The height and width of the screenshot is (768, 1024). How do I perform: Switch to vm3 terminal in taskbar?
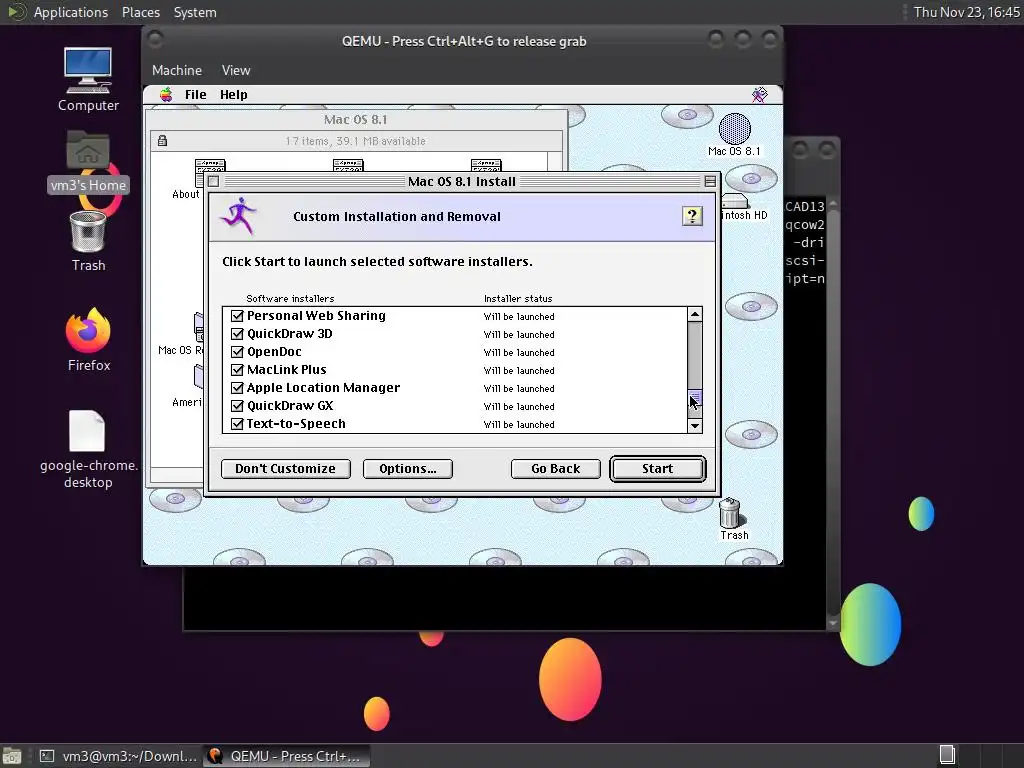pyautogui.click(x=118, y=756)
